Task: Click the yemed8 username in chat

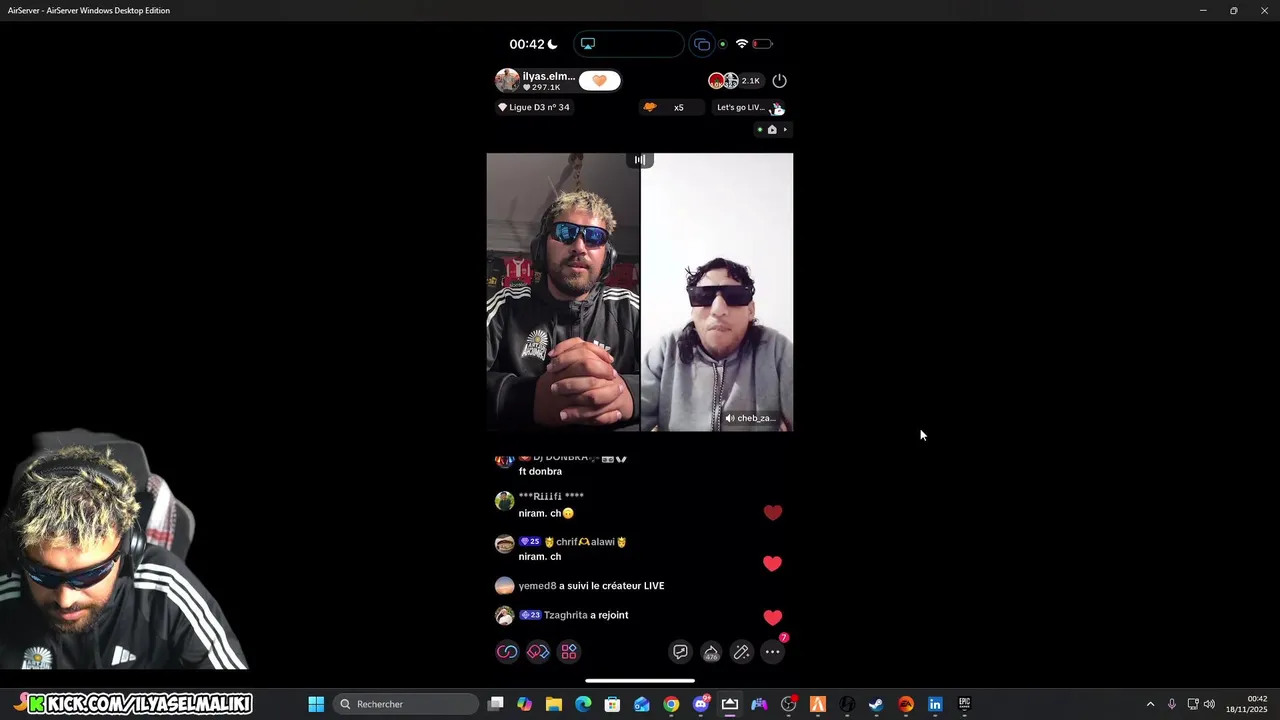Action: [537, 586]
